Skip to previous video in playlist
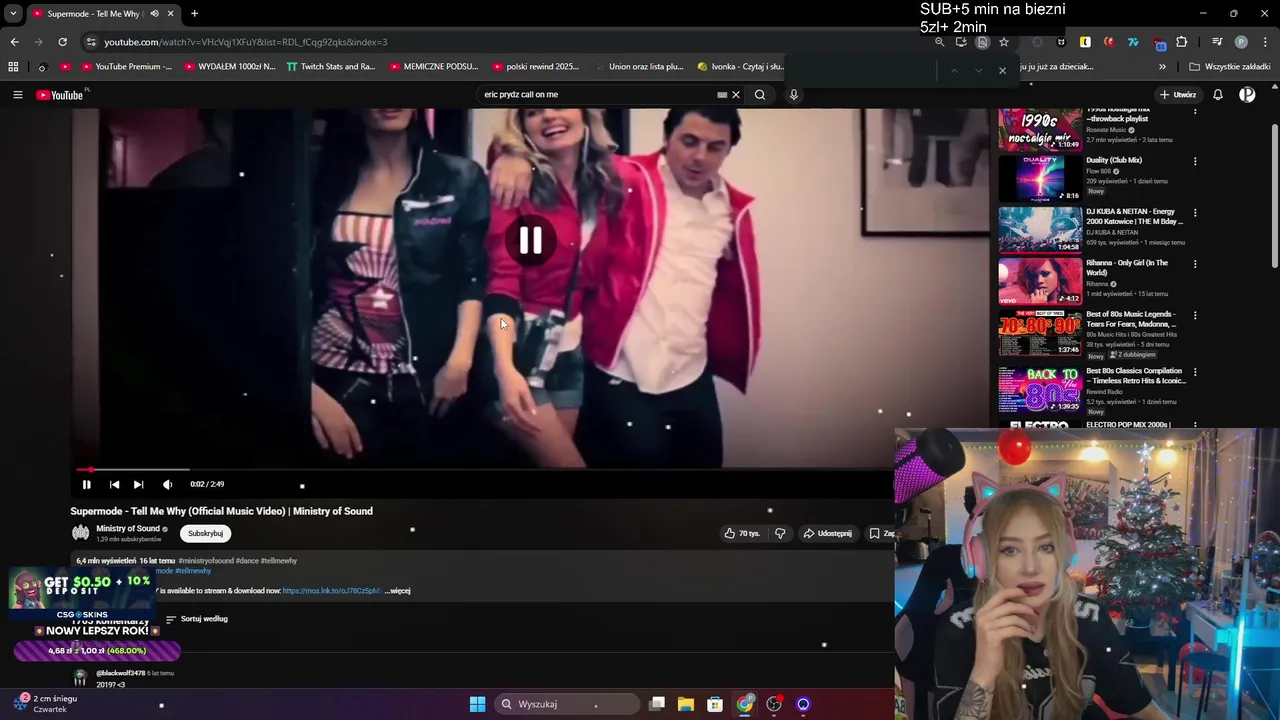The height and width of the screenshot is (720, 1280). (114, 484)
